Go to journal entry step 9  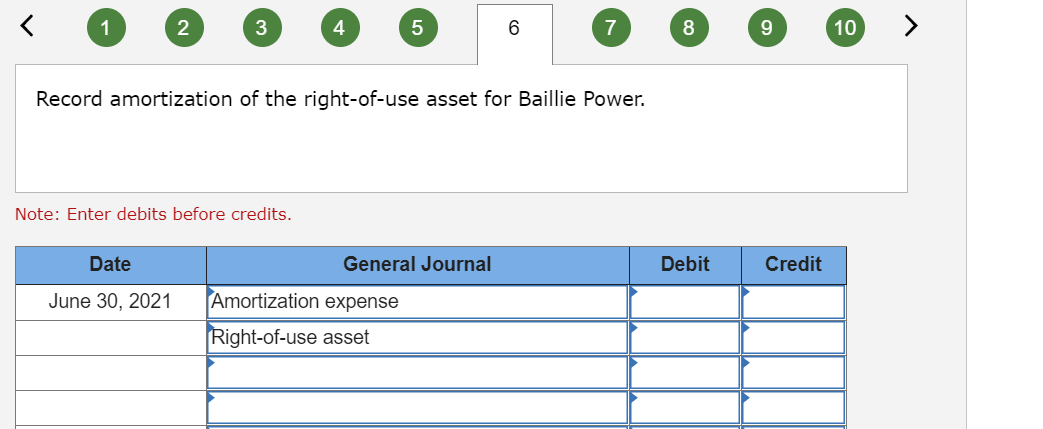766,28
